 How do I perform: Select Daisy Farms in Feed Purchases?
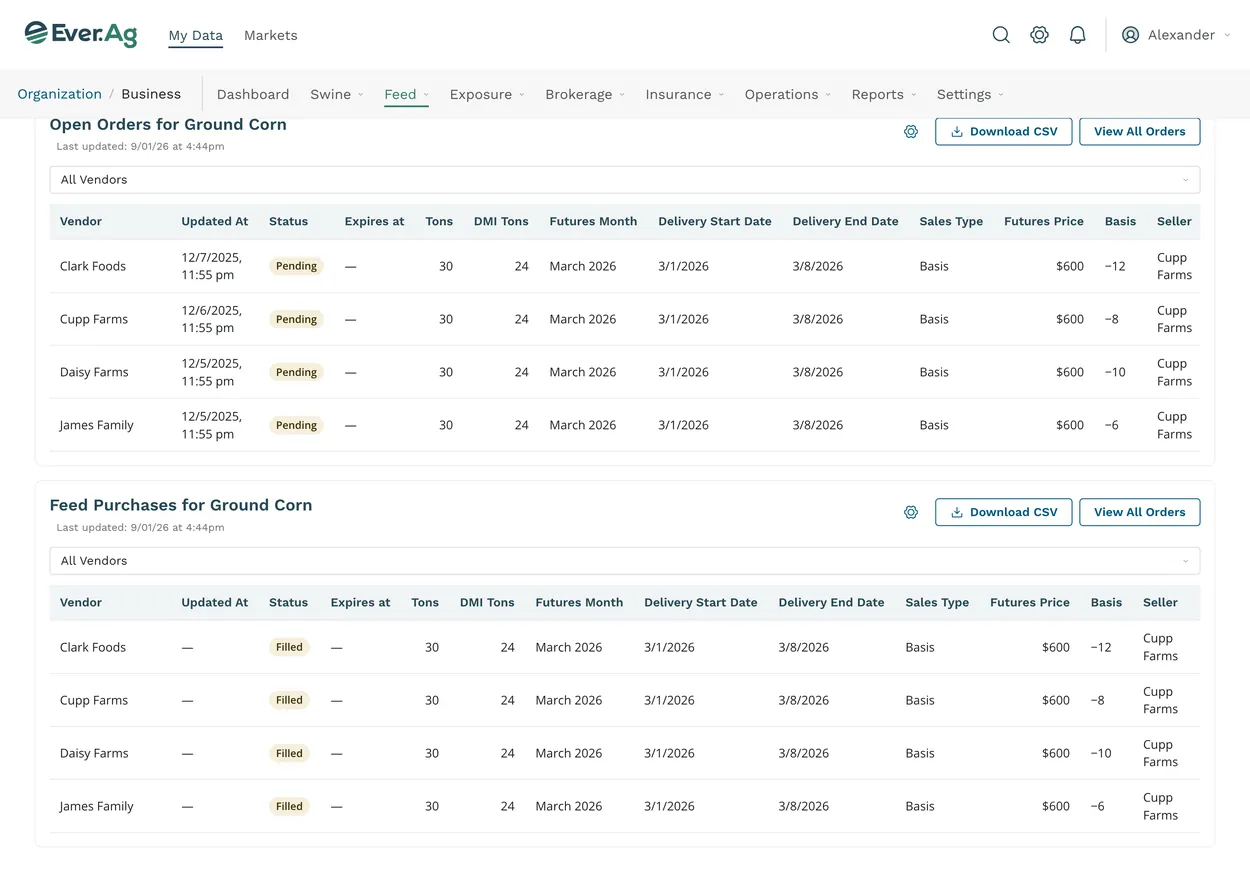[94, 753]
